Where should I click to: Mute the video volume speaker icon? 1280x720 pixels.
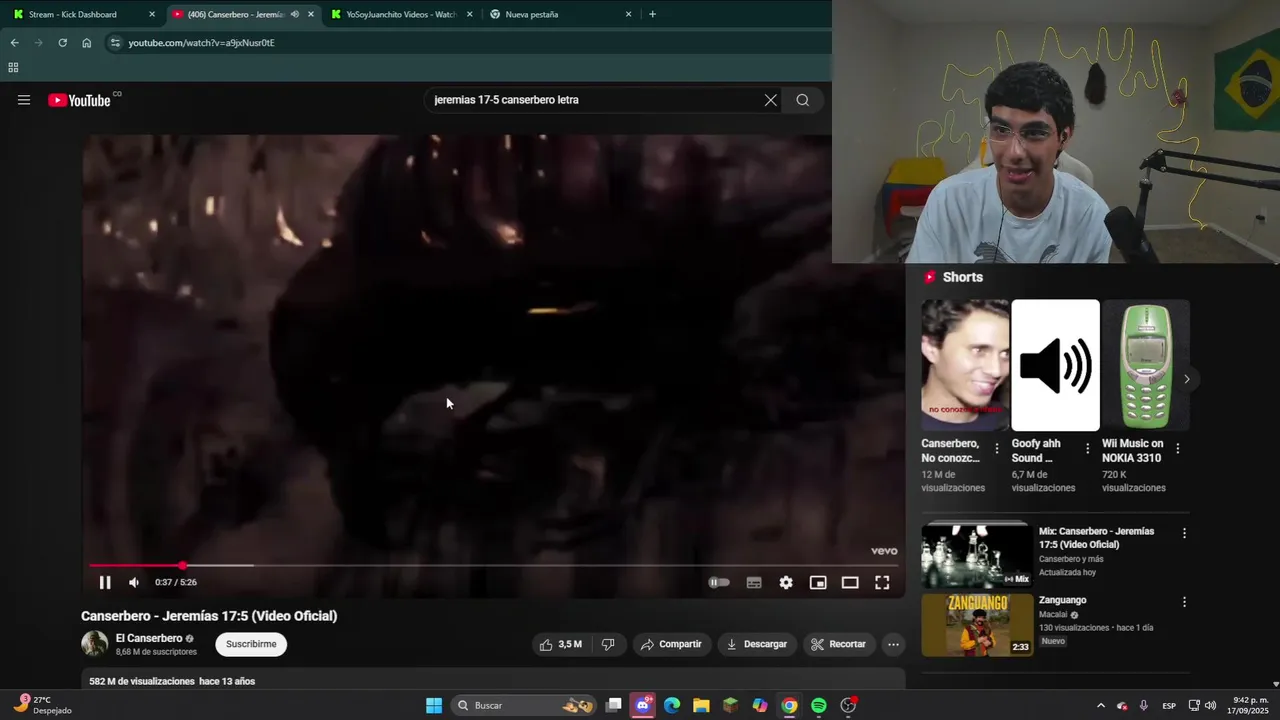point(134,583)
